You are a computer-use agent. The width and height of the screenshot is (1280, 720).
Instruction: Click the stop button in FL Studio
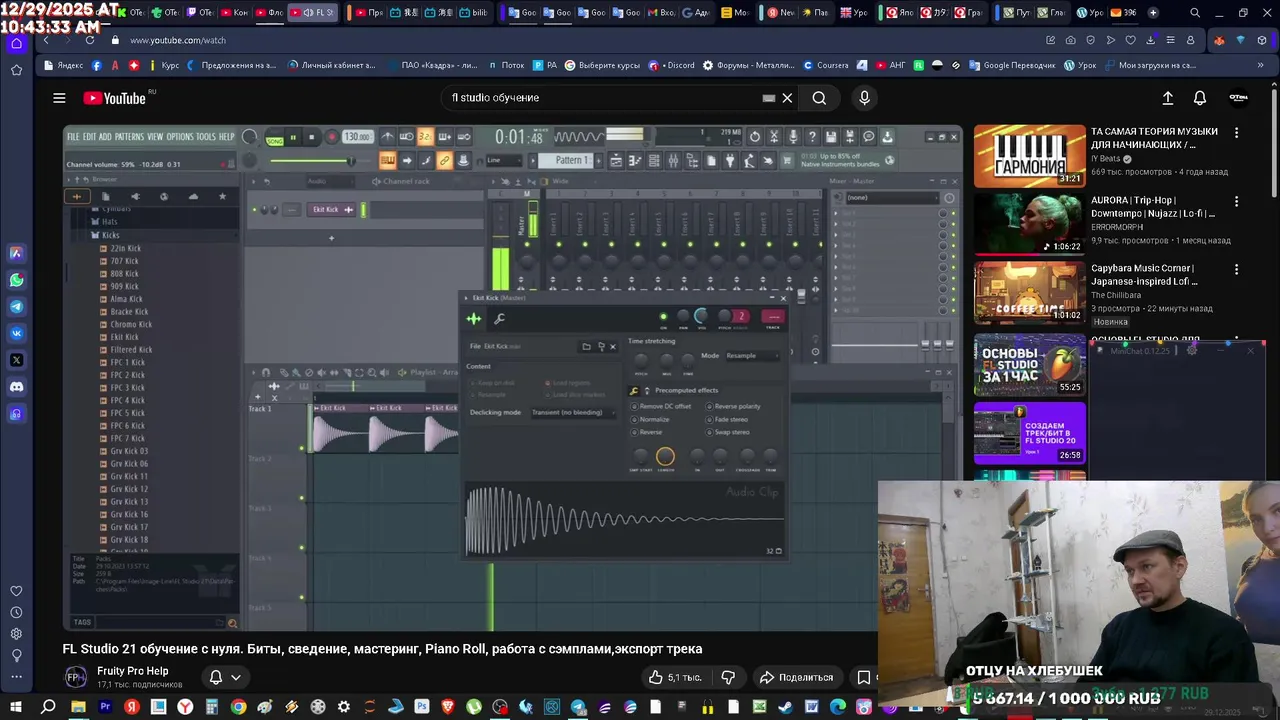coord(311,137)
